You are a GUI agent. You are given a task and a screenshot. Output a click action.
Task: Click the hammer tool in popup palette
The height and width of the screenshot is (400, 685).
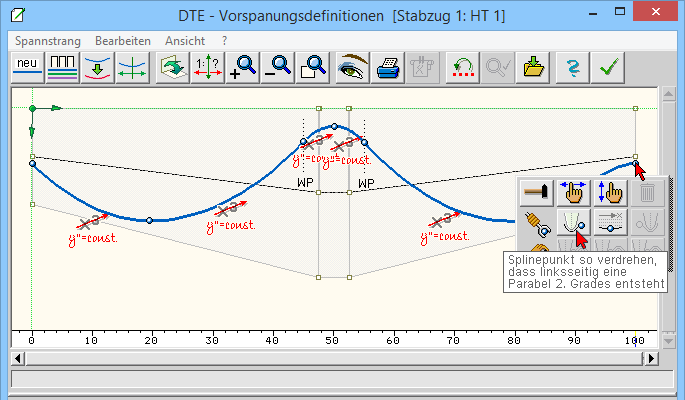point(538,193)
